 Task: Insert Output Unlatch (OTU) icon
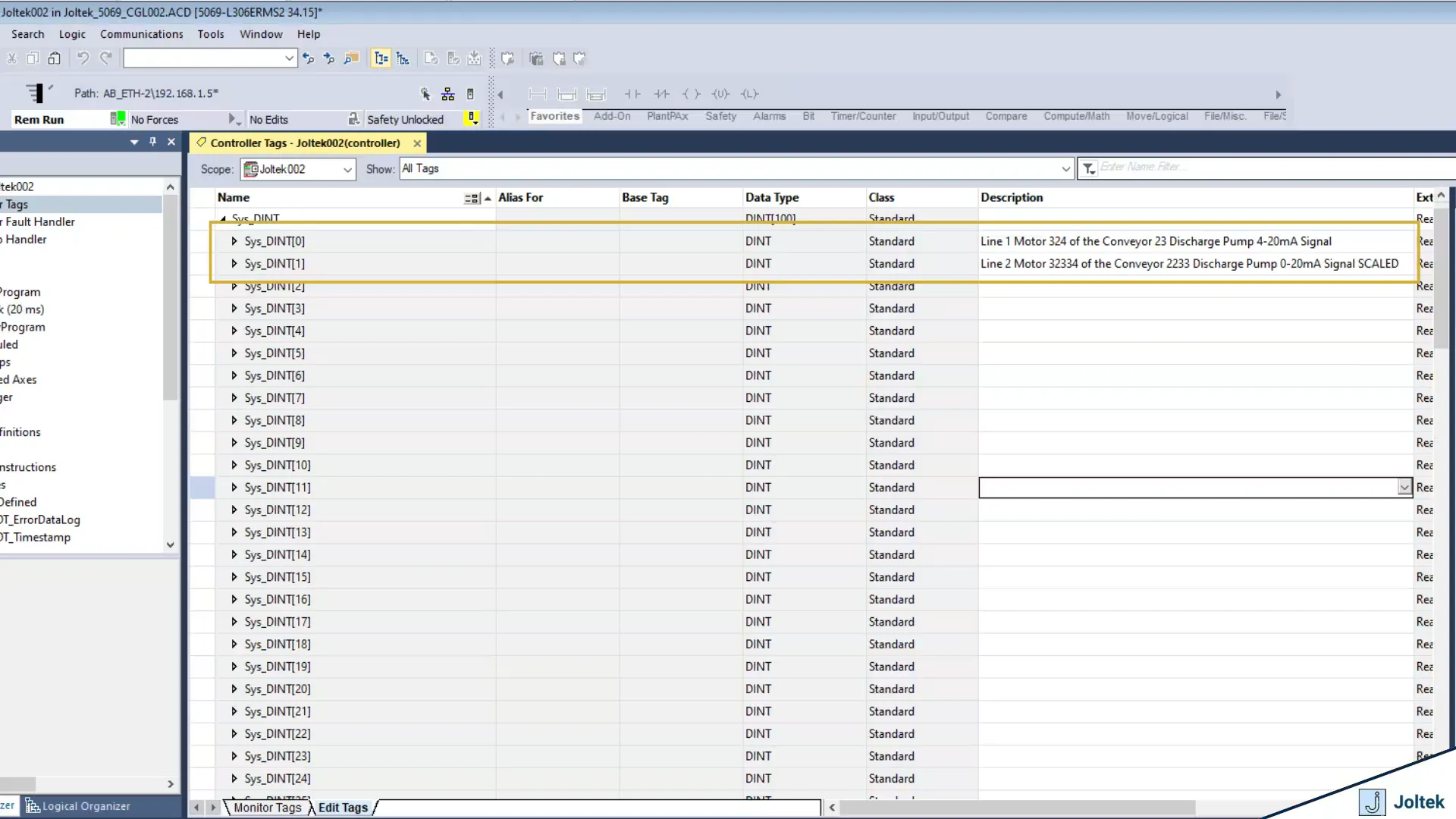coord(720,94)
